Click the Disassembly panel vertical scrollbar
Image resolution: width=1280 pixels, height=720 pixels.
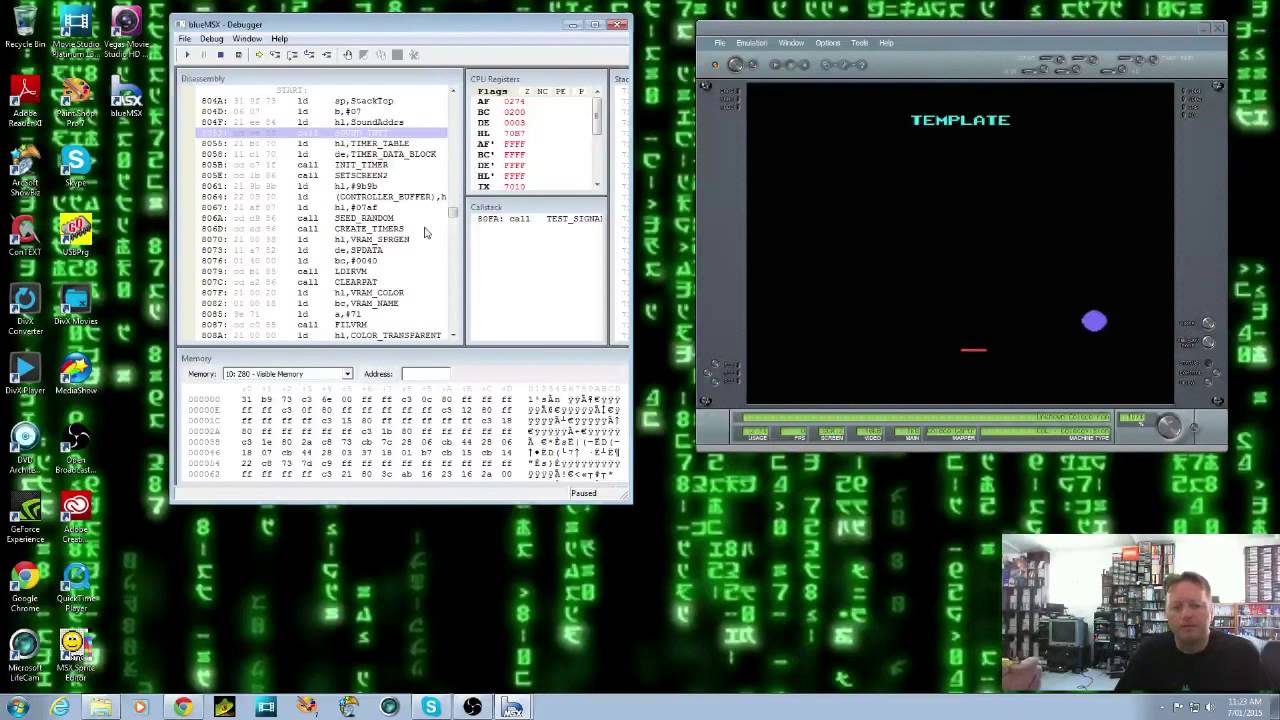(453, 213)
